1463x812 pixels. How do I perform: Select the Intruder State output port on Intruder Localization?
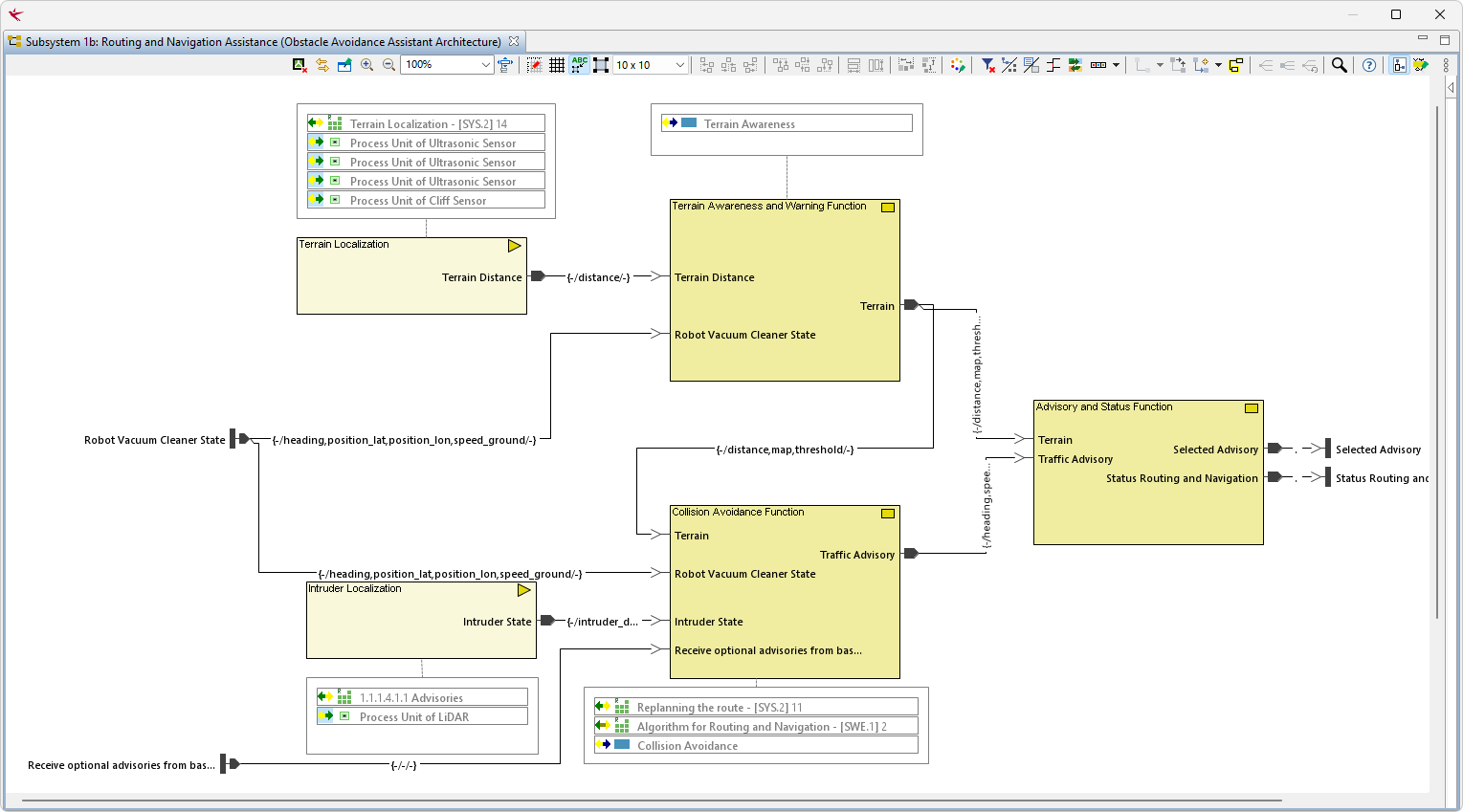(547, 621)
